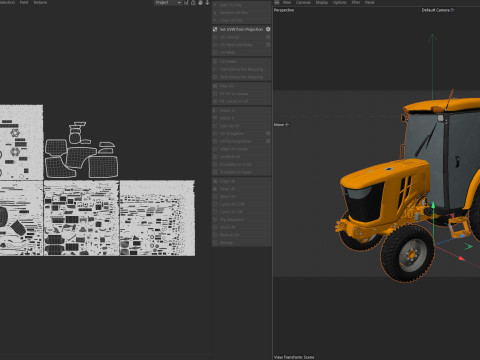
Task: Click the Copy UV command
Action: coord(242,181)
